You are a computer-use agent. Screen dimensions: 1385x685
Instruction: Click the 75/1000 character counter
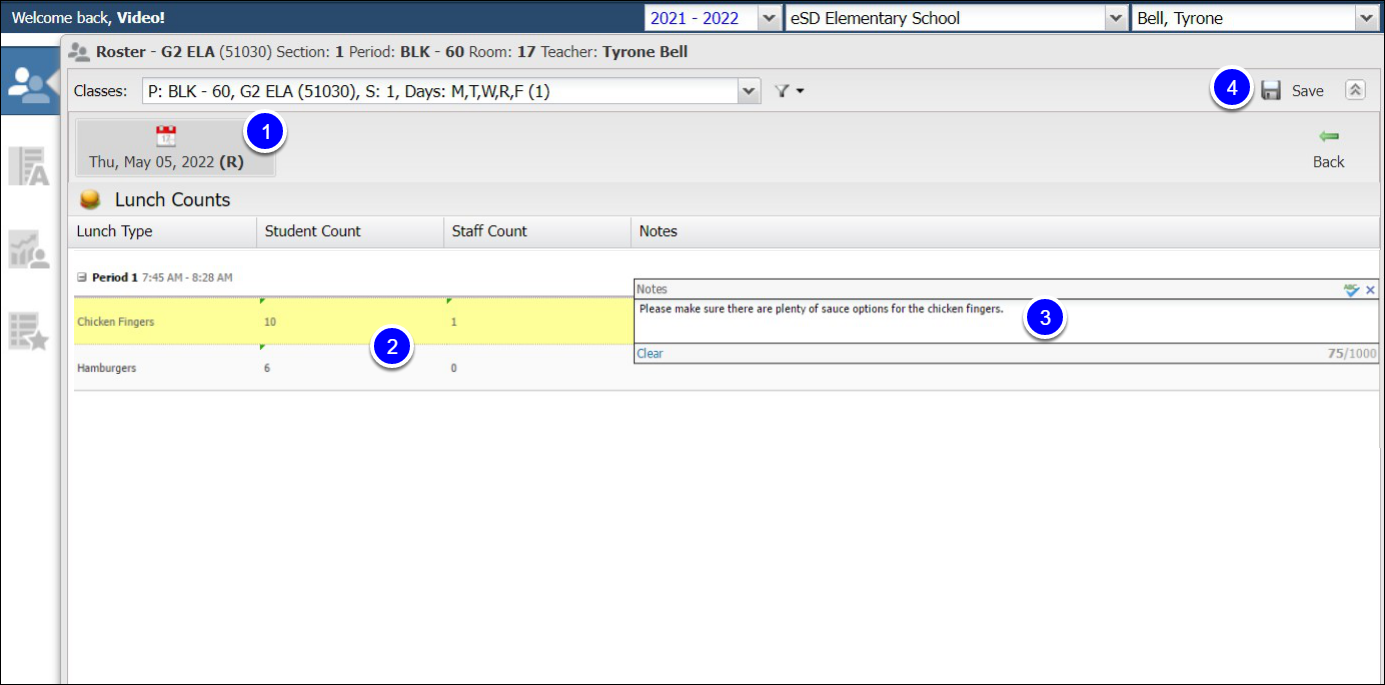pos(1352,353)
